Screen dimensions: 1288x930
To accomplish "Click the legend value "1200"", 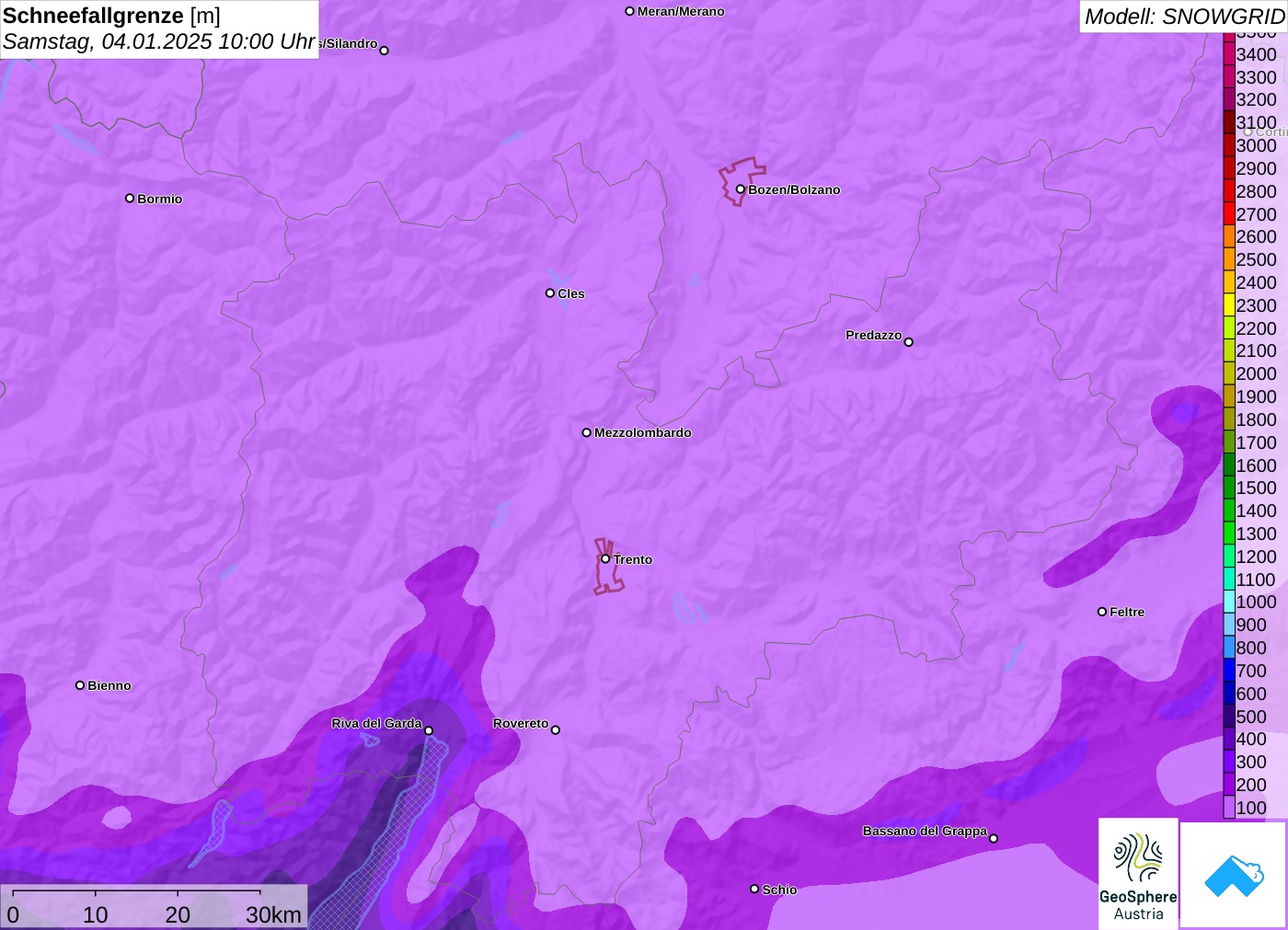I will coord(1257,557).
